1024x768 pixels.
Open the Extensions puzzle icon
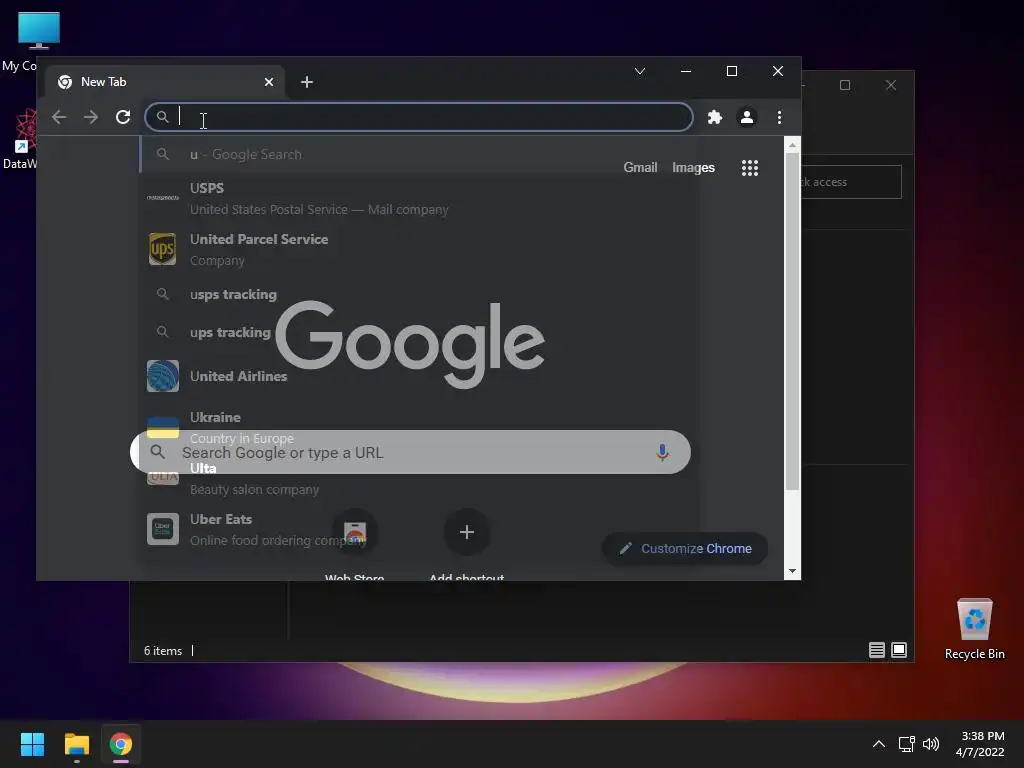click(715, 117)
